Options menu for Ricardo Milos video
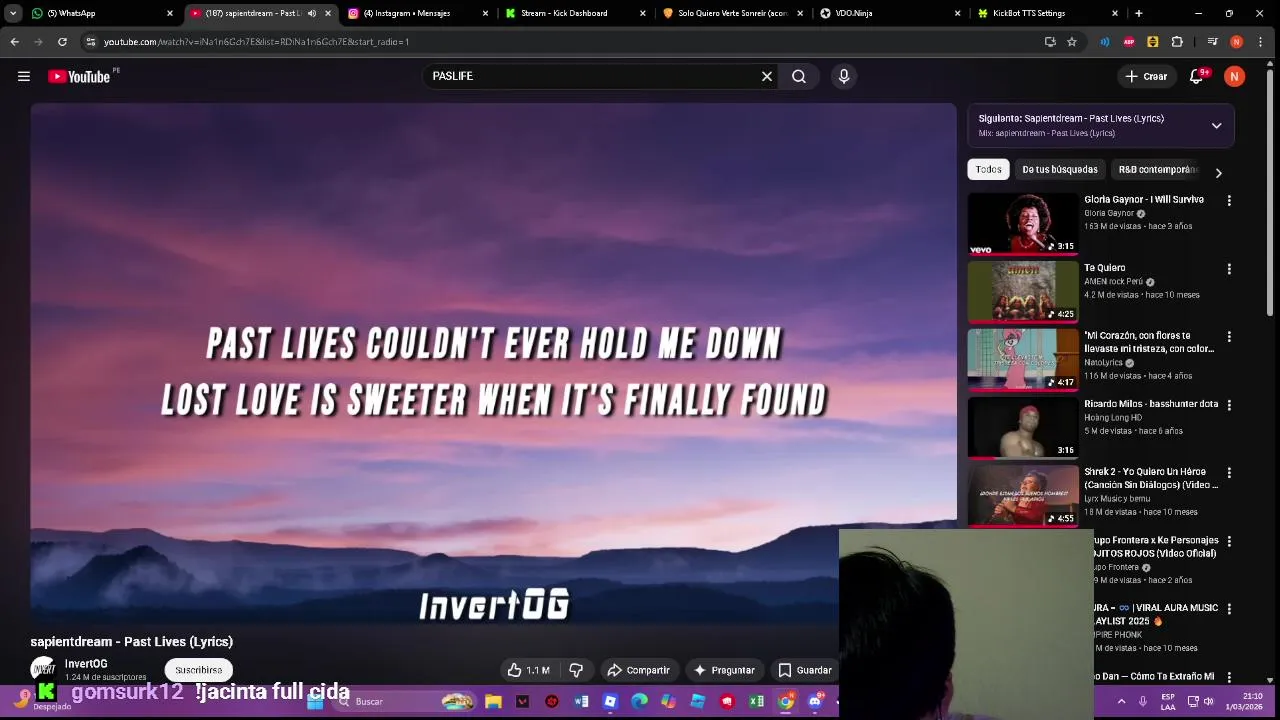The image size is (1280, 720). (x=1229, y=405)
